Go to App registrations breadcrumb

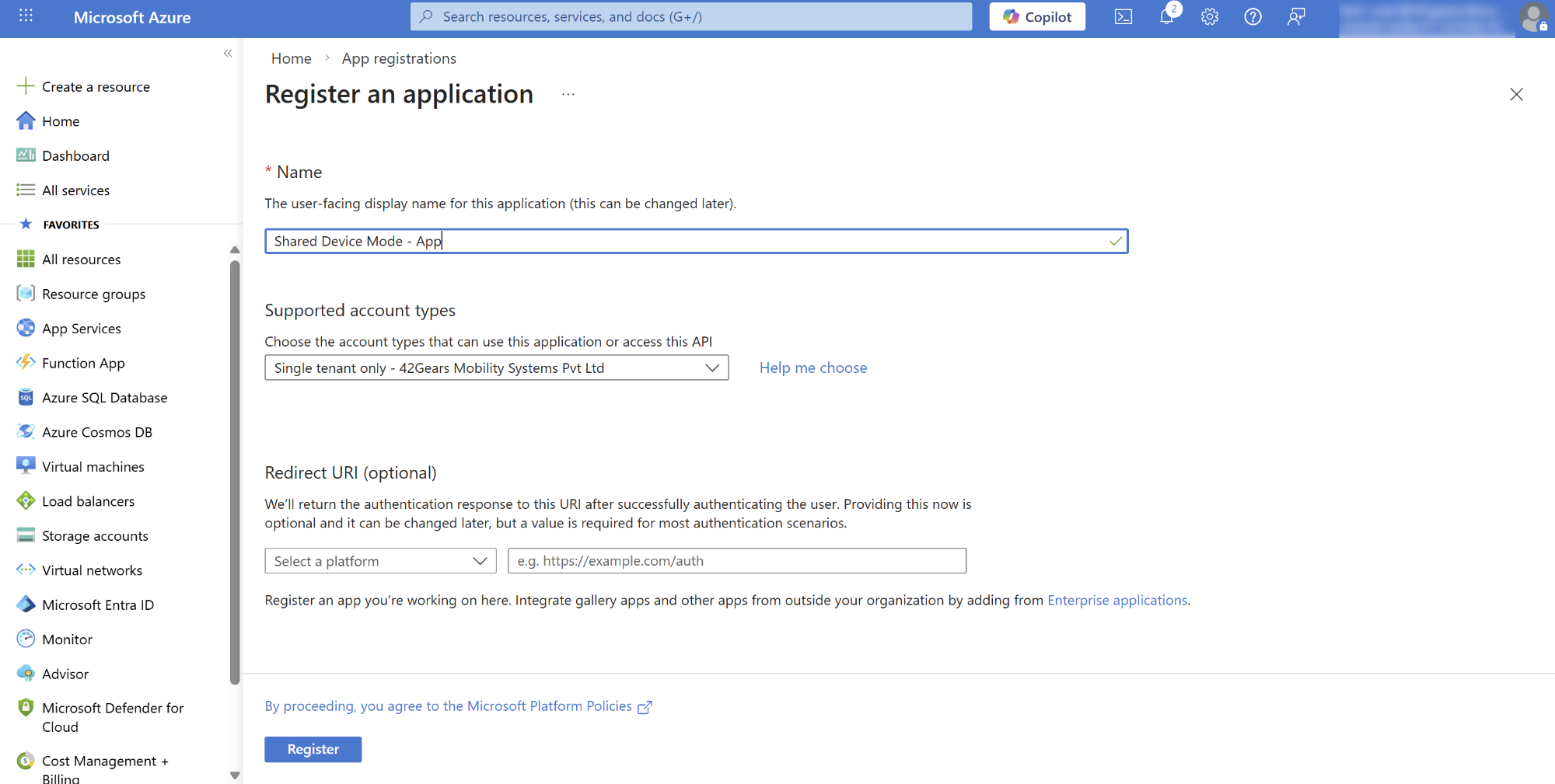[399, 58]
